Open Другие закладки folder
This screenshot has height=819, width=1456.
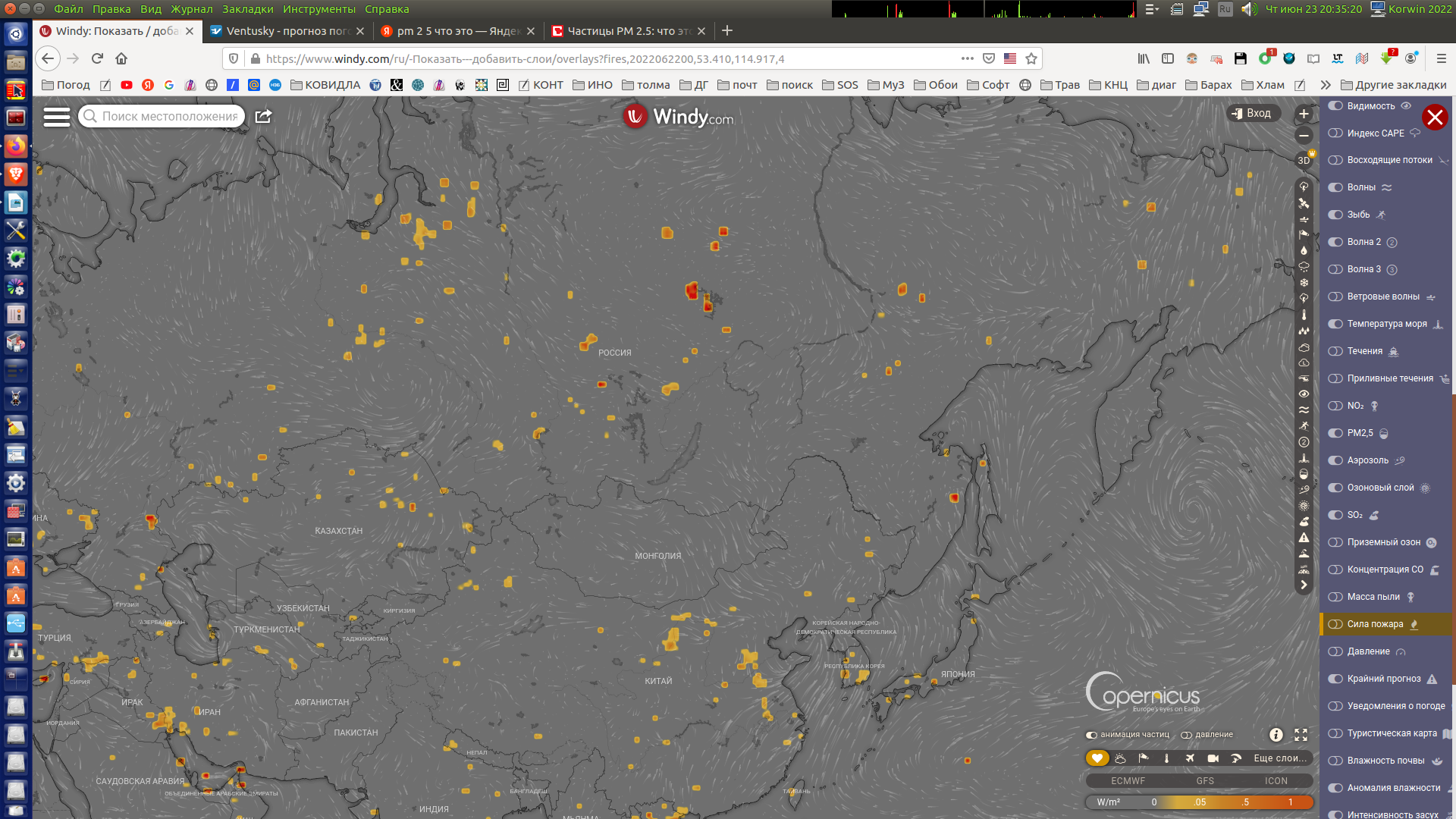1393,85
